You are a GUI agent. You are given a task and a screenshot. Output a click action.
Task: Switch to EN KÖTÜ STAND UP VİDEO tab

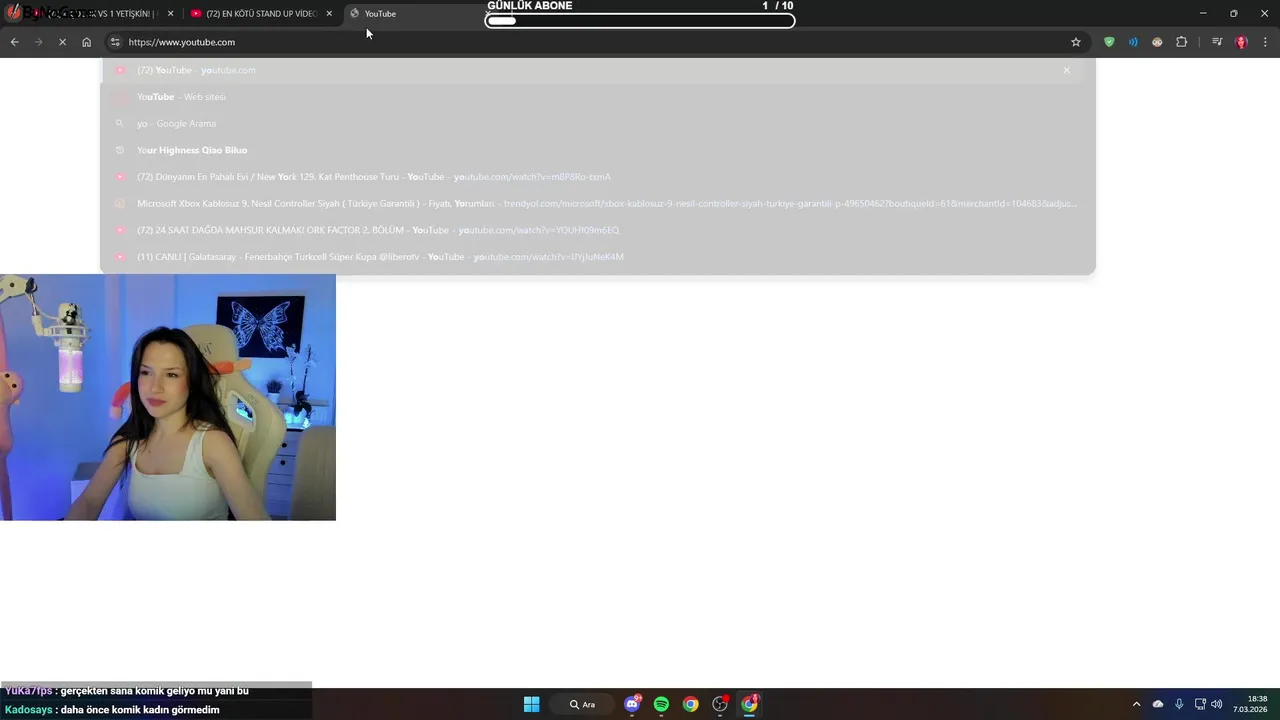260,14
